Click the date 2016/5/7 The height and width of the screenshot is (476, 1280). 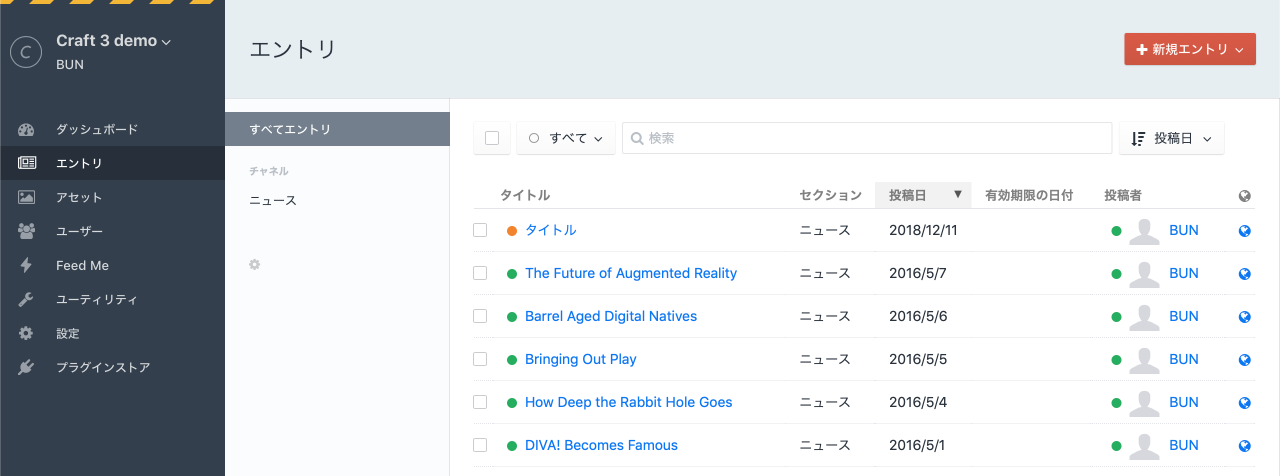tap(918, 273)
